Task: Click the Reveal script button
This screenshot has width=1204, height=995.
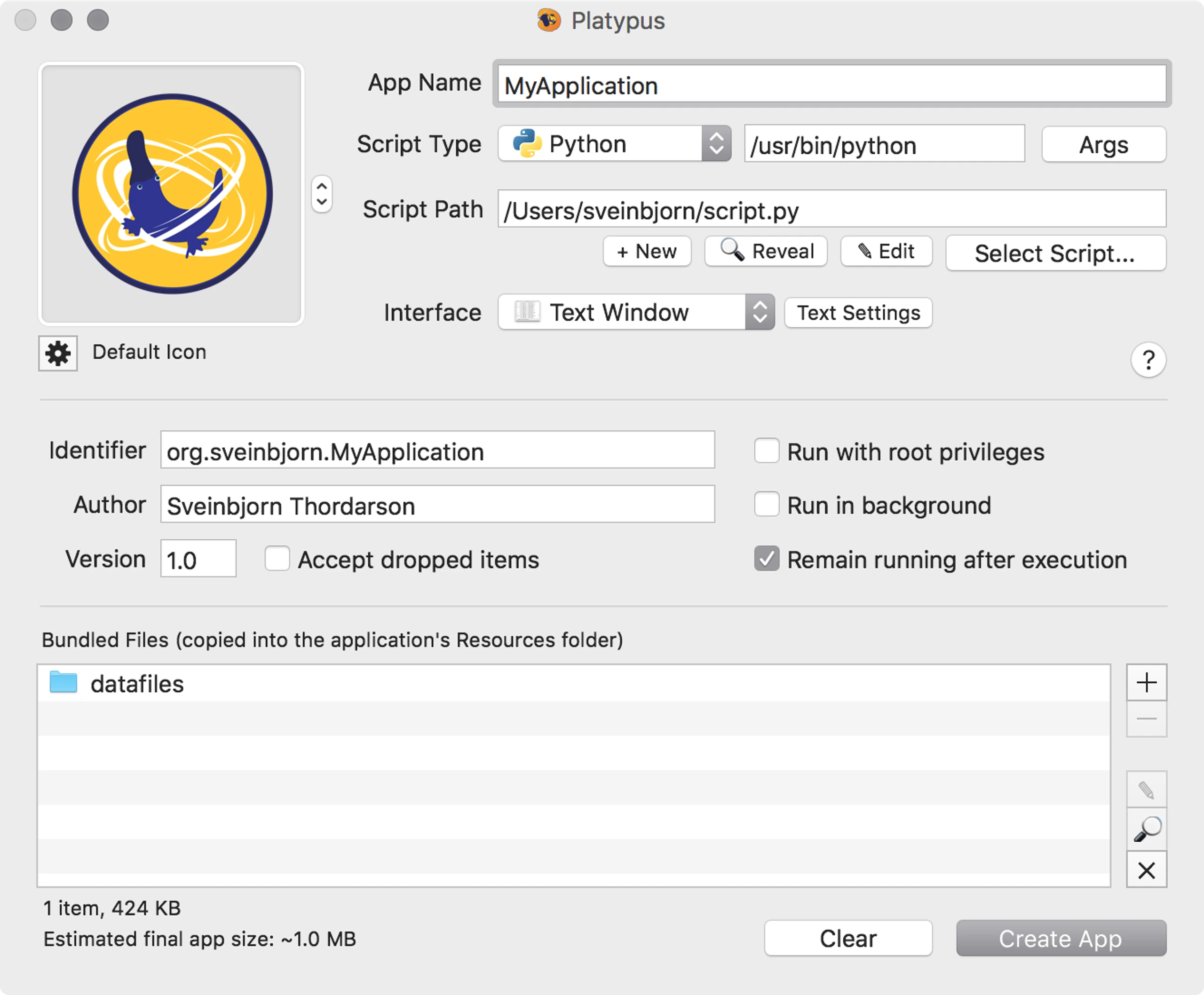Action: [x=766, y=251]
